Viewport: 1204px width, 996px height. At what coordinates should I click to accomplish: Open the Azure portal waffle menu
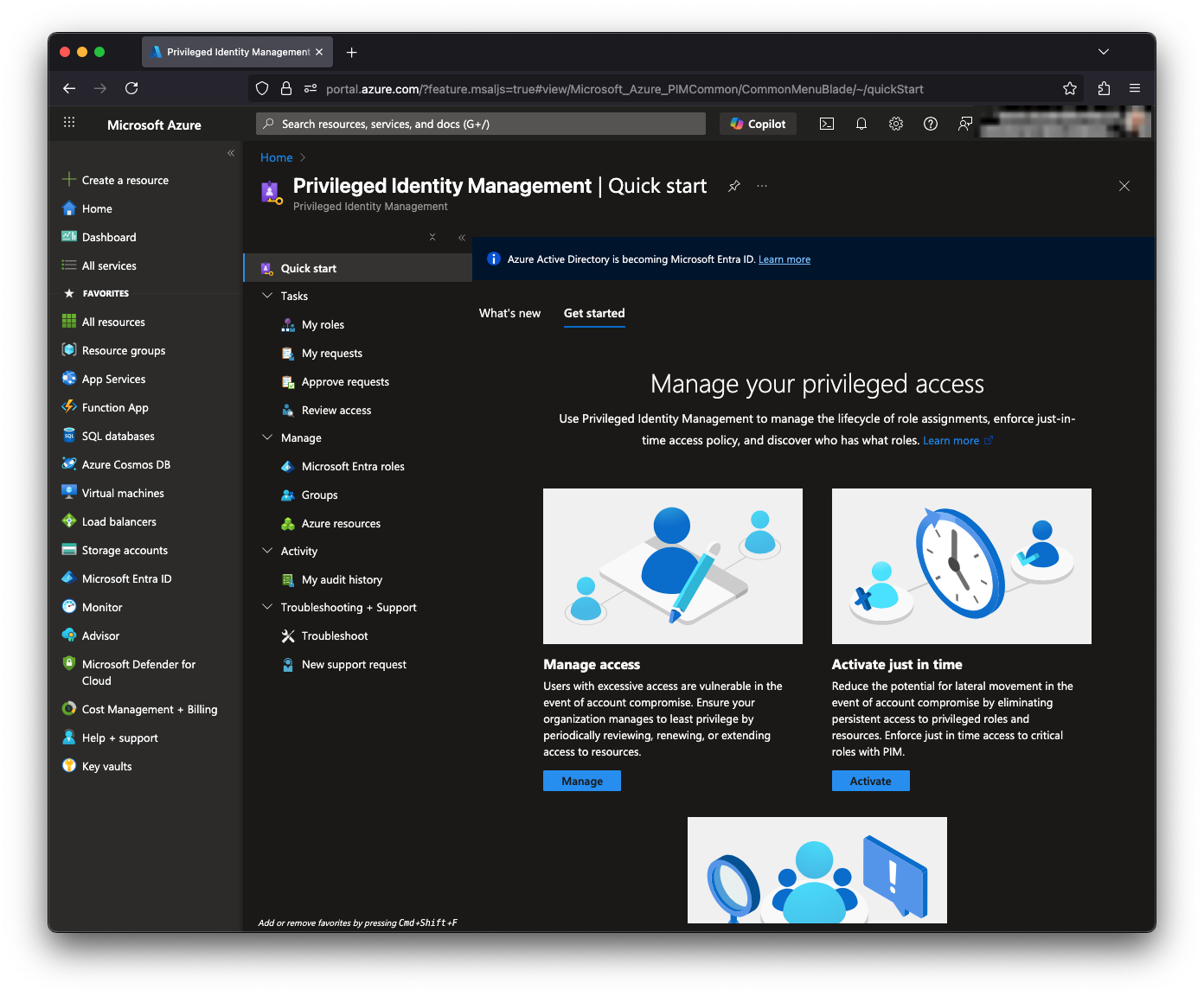click(69, 124)
